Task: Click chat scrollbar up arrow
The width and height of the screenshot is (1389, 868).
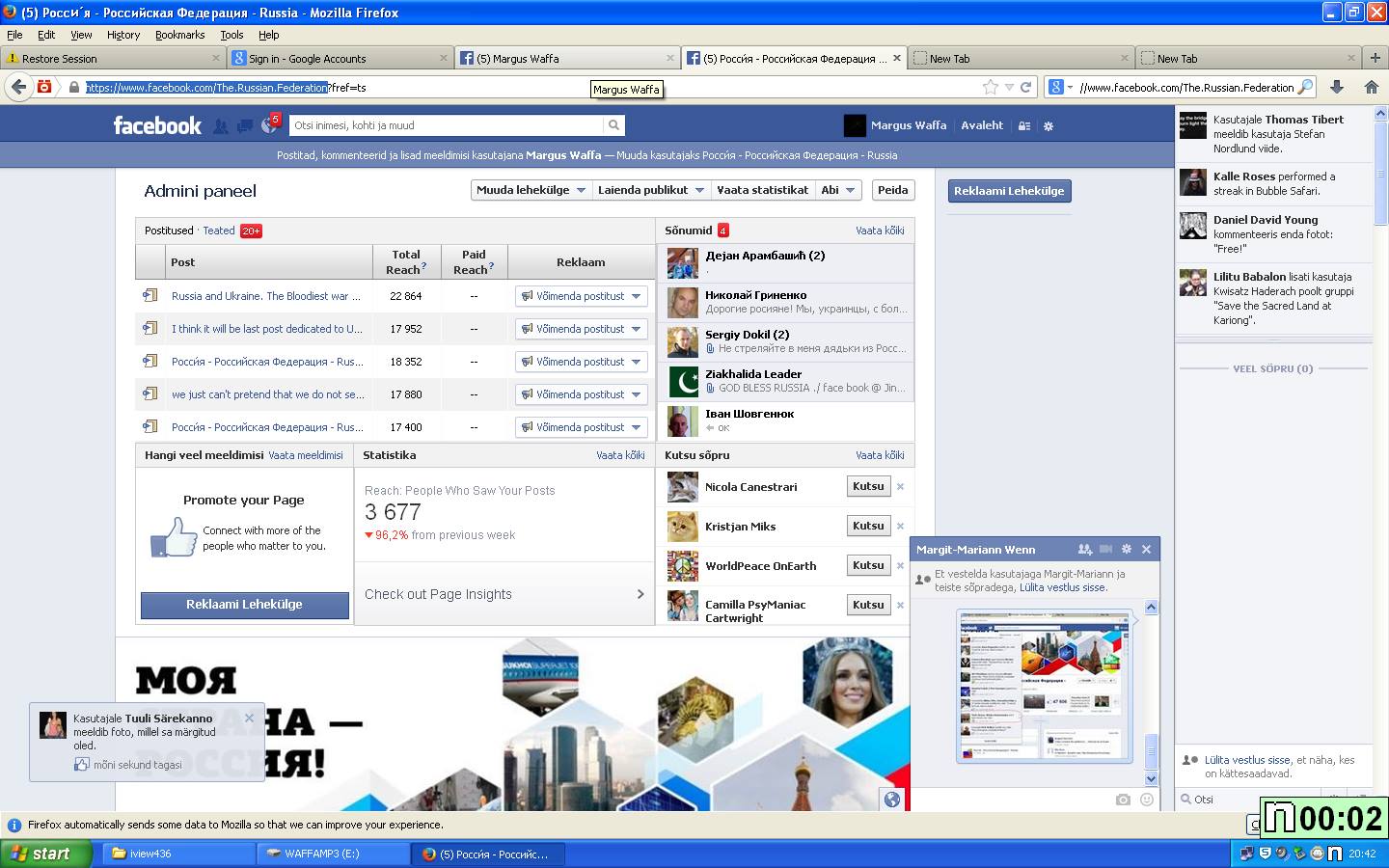Action: pyautogui.click(x=1151, y=607)
